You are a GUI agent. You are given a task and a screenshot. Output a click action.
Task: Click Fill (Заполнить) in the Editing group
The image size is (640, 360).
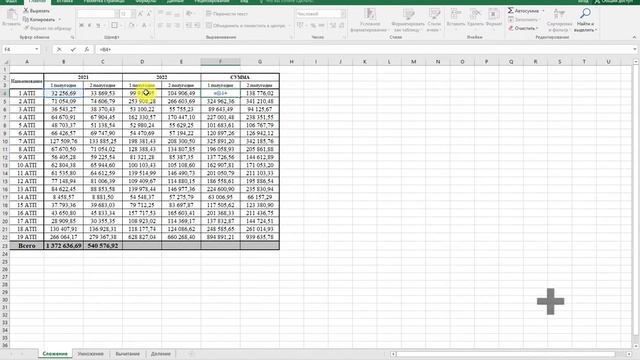pyautogui.click(x=523, y=20)
